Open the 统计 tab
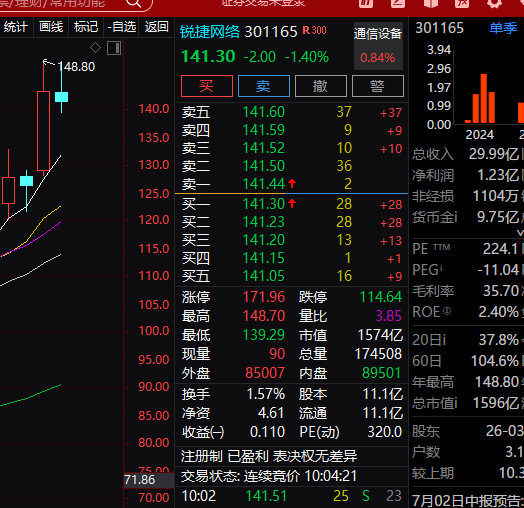The height and width of the screenshot is (508, 524). pyautogui.click(x=15, y=27)
